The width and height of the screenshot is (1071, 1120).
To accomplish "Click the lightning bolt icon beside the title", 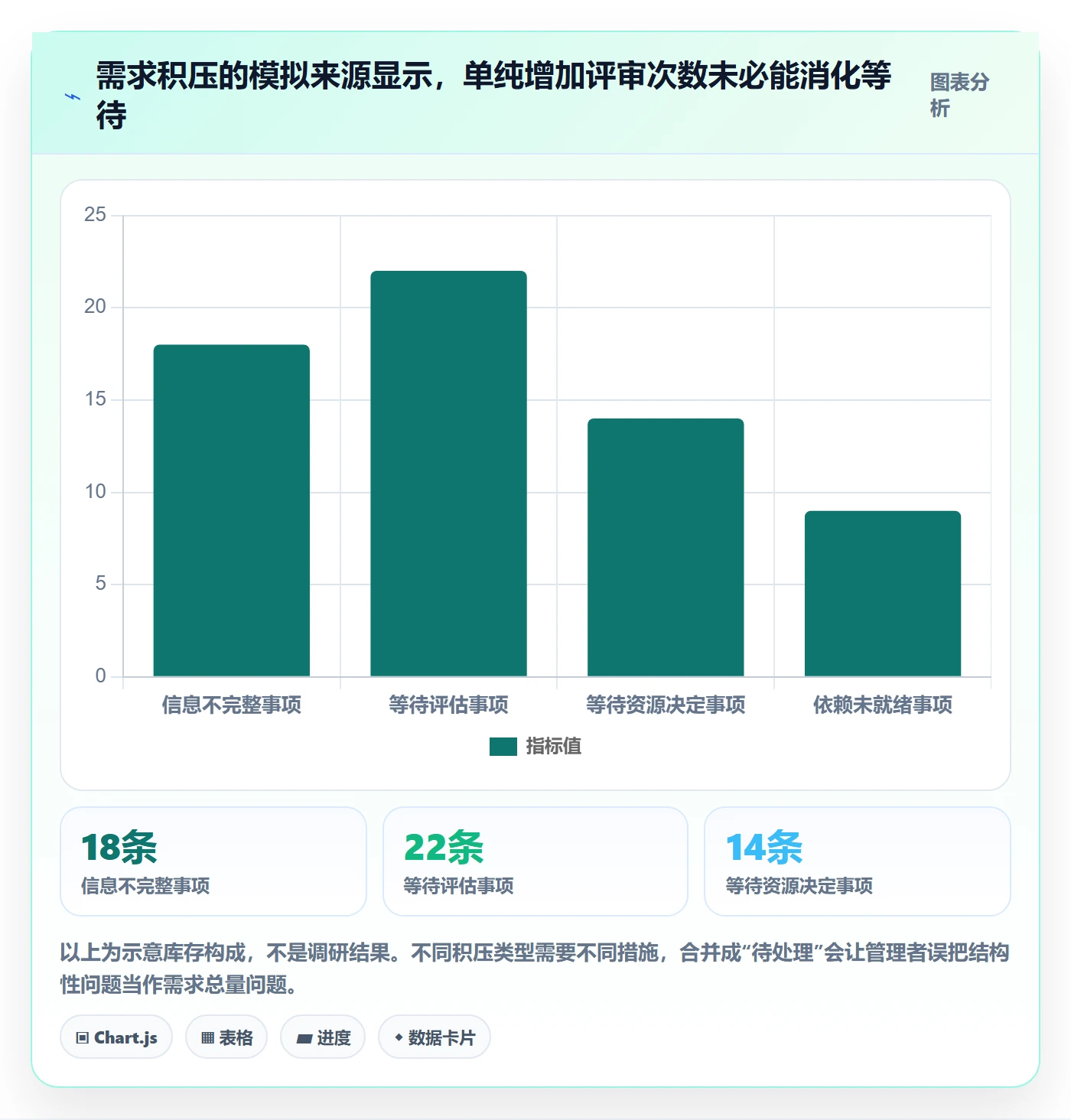I will click(x=73, y=96).
